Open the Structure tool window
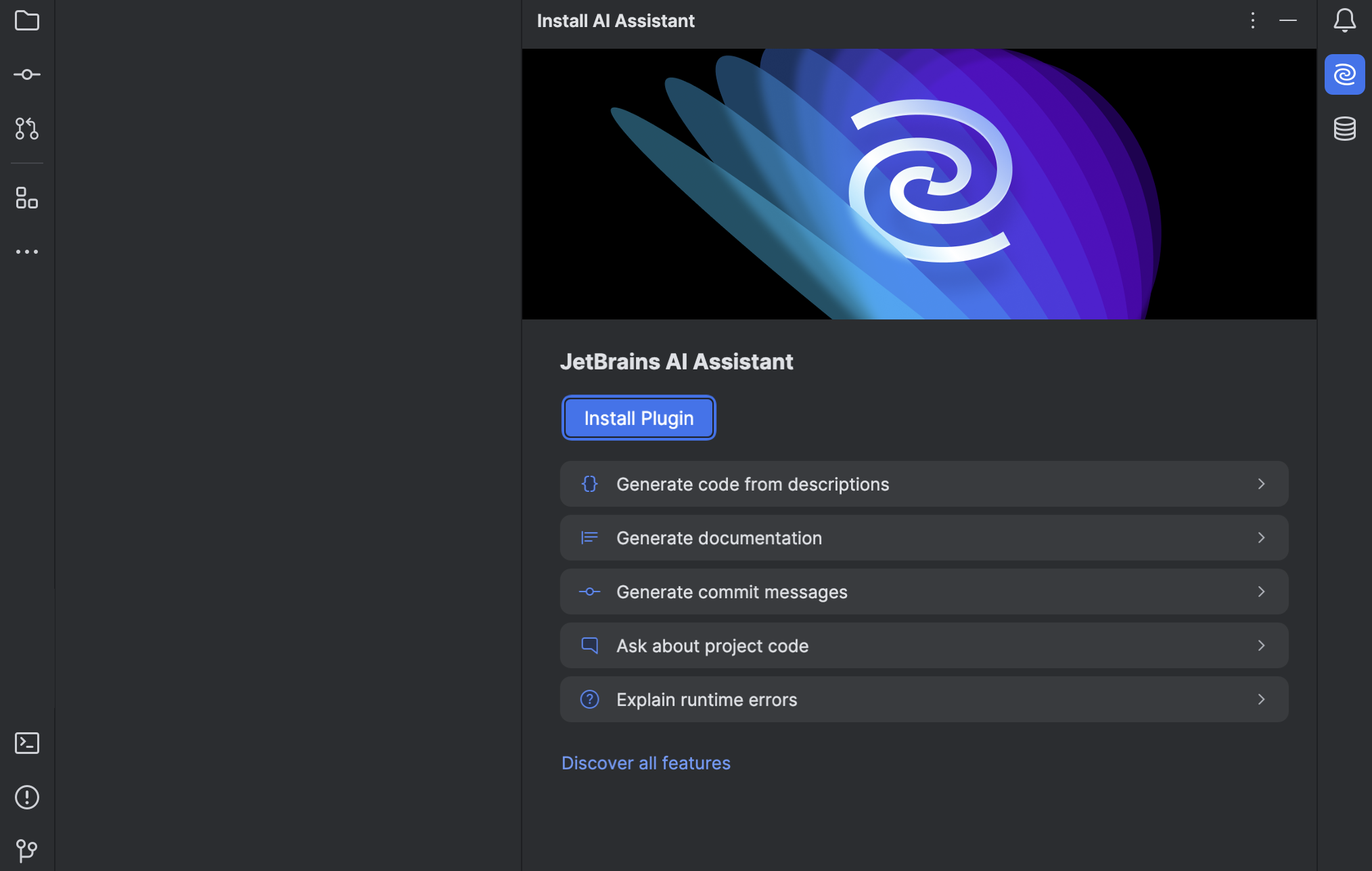Screen dimensions: 1372x871 click(x=27, y=198)
